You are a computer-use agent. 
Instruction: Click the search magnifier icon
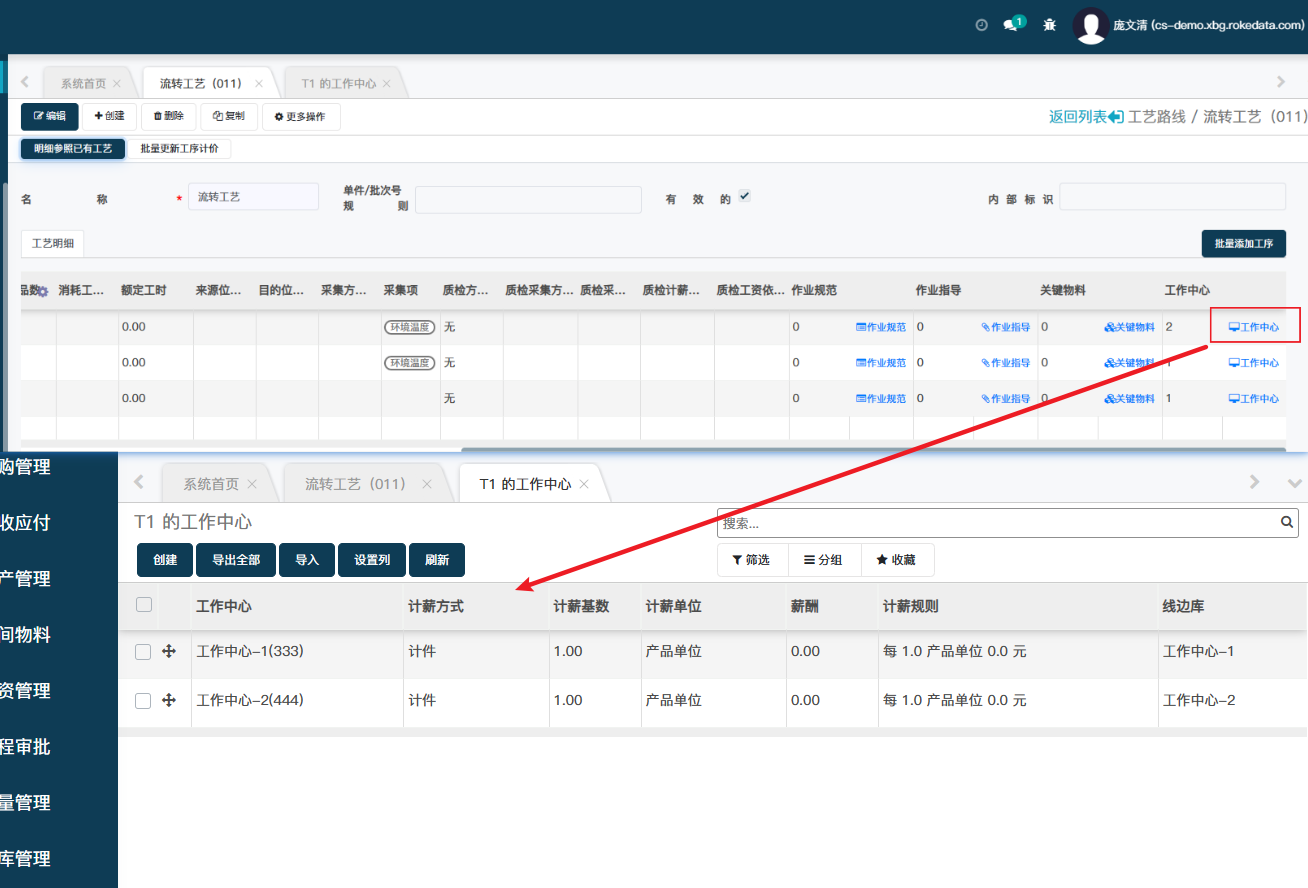[1288, 522]
